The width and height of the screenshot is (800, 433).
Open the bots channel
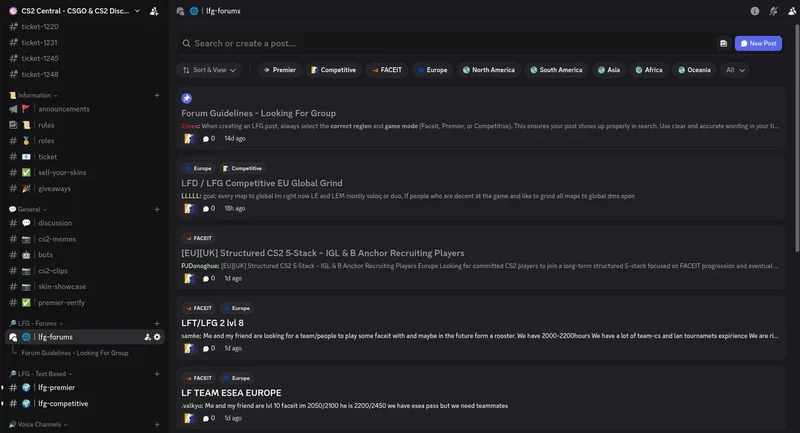pyautogui.click(x=85, y=254)
